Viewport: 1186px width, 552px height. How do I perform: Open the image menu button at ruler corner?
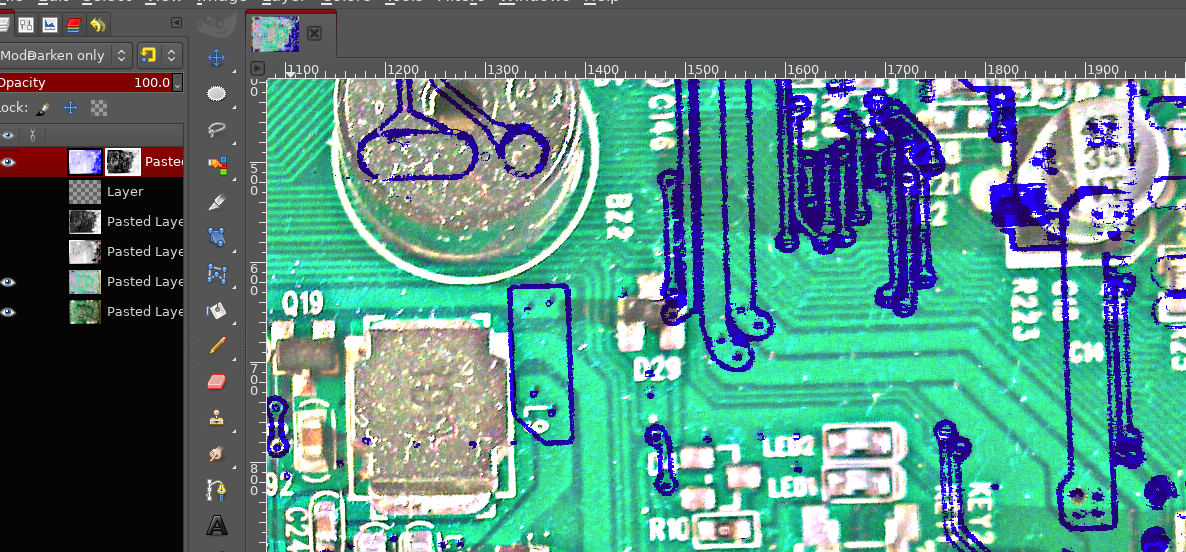coord(257,68)
